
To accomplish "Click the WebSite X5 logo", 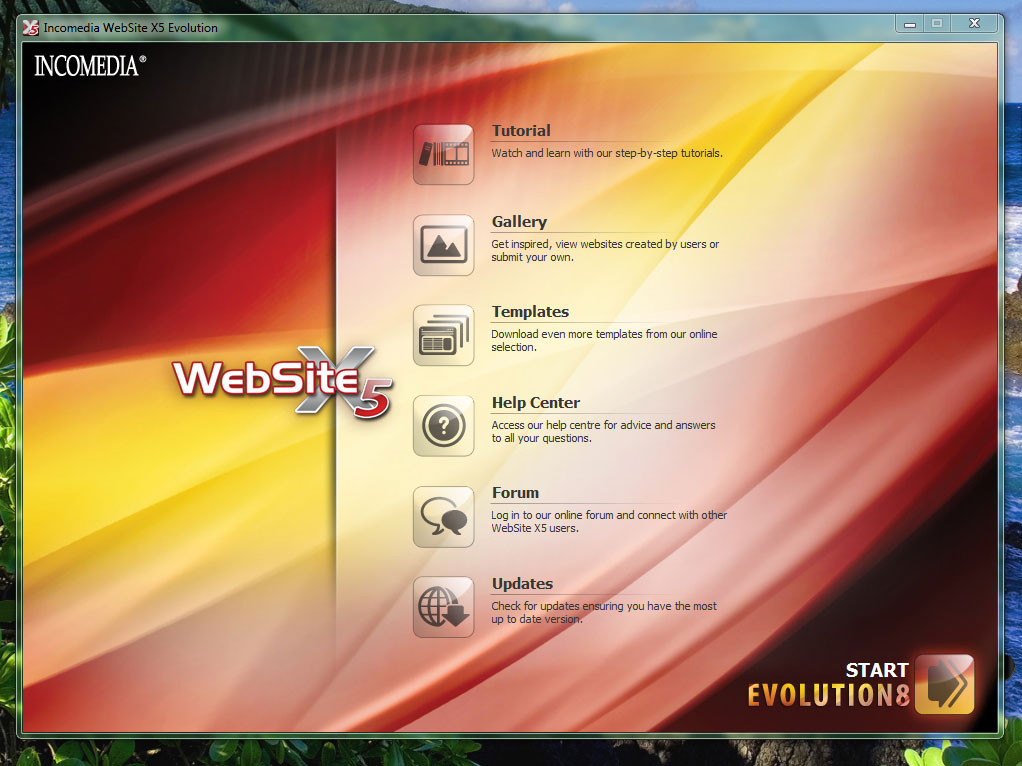I will pyautogui.click(x=283, y=381).
